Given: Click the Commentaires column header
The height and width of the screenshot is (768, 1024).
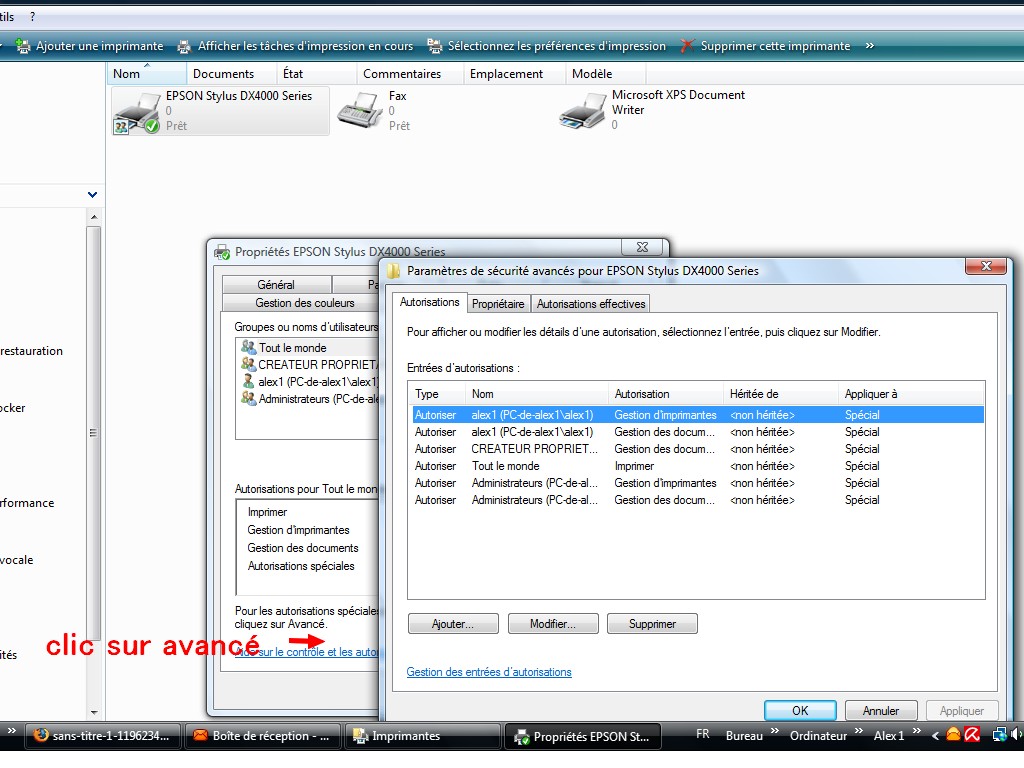Looking at the screenshot, I should point(410,74).
